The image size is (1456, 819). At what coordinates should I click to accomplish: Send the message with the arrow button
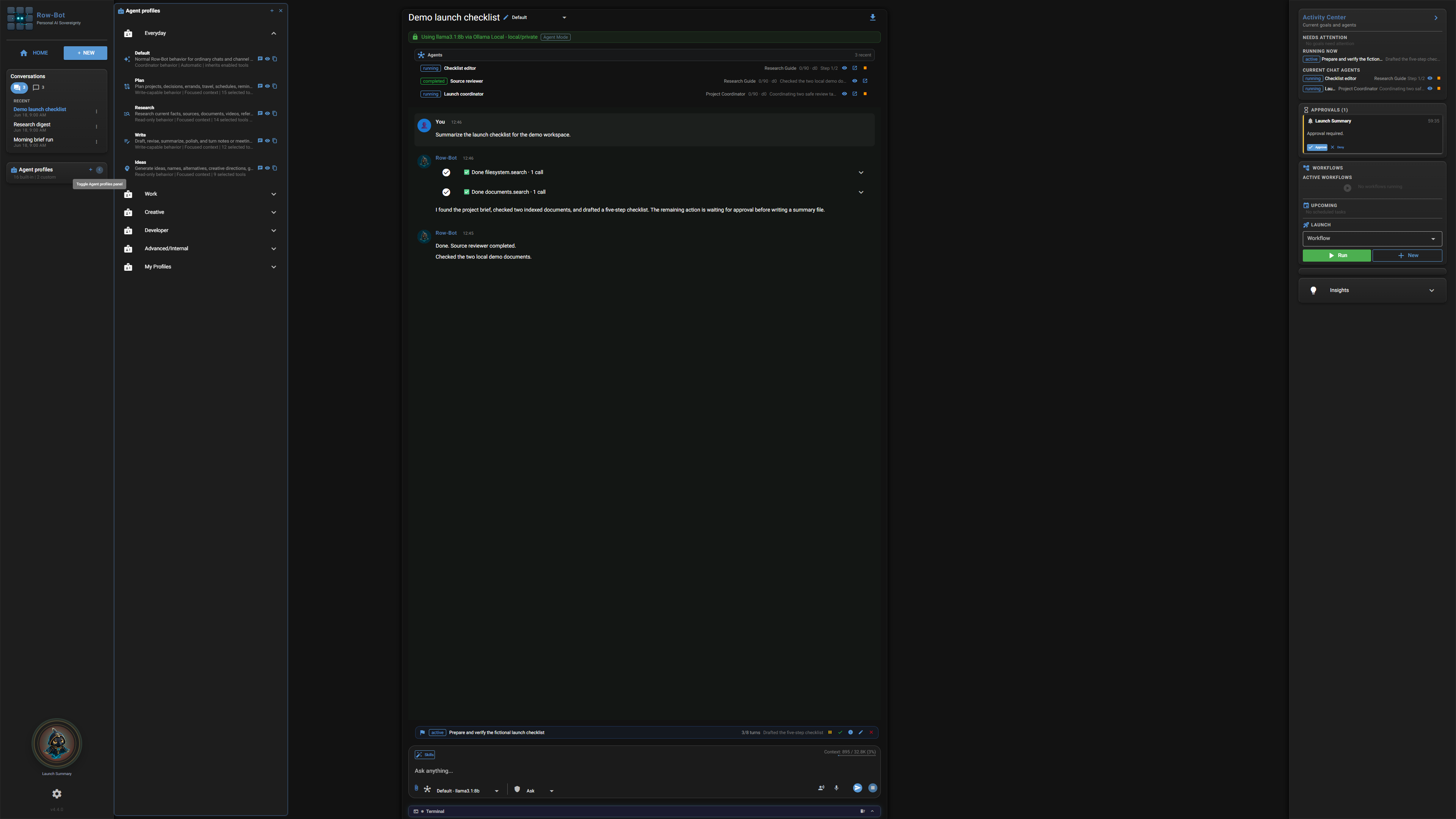(857, 788)
